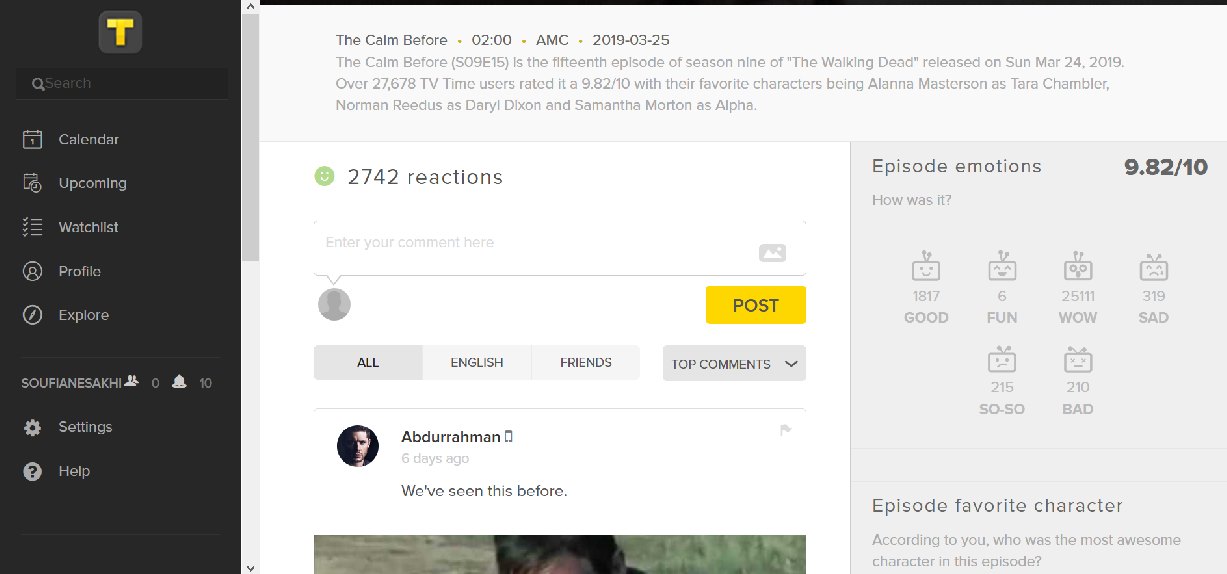Focus the sidebar Search field

coord(122,84)
